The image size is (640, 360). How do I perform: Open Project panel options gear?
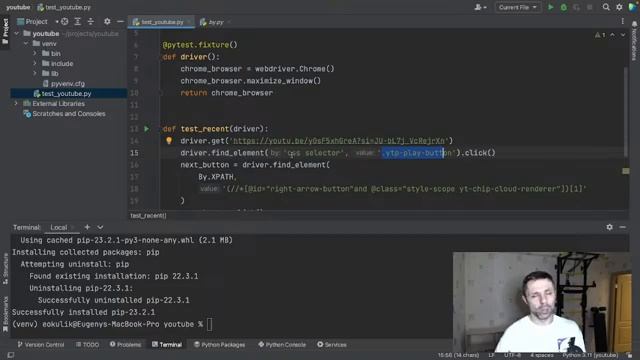pyautogui.click(x=107, y=22)
